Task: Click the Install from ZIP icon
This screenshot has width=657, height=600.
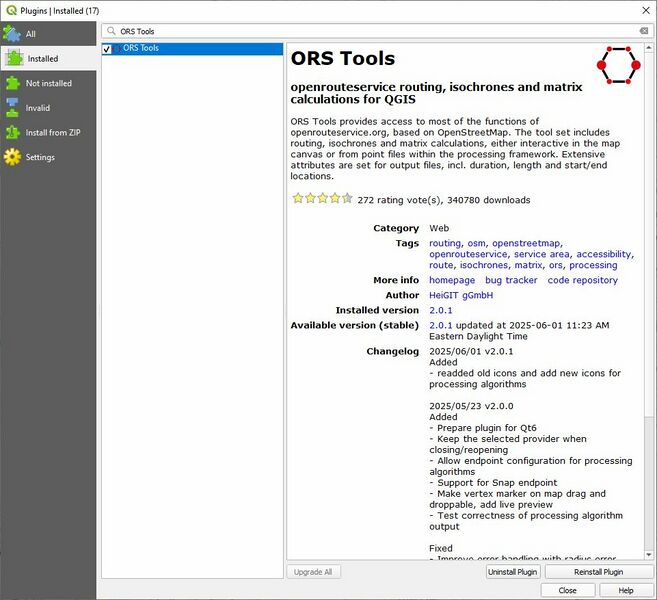Action: coord(12,132)
